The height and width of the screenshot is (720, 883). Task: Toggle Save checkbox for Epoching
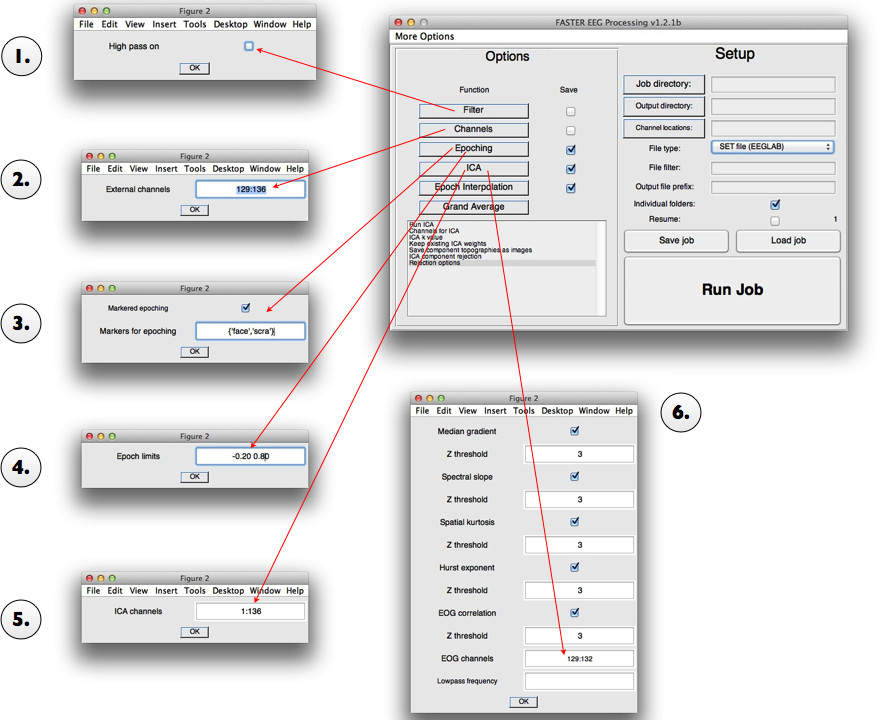point(570,150)
